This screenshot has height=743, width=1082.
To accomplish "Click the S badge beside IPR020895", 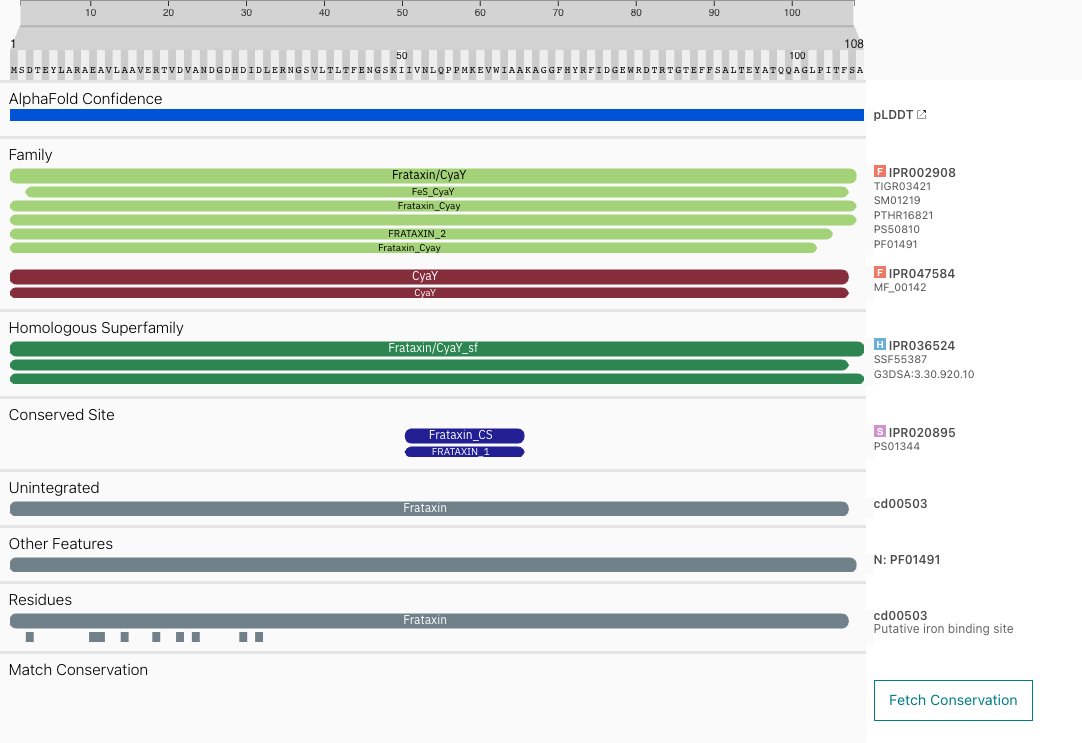I will point(880,431).
